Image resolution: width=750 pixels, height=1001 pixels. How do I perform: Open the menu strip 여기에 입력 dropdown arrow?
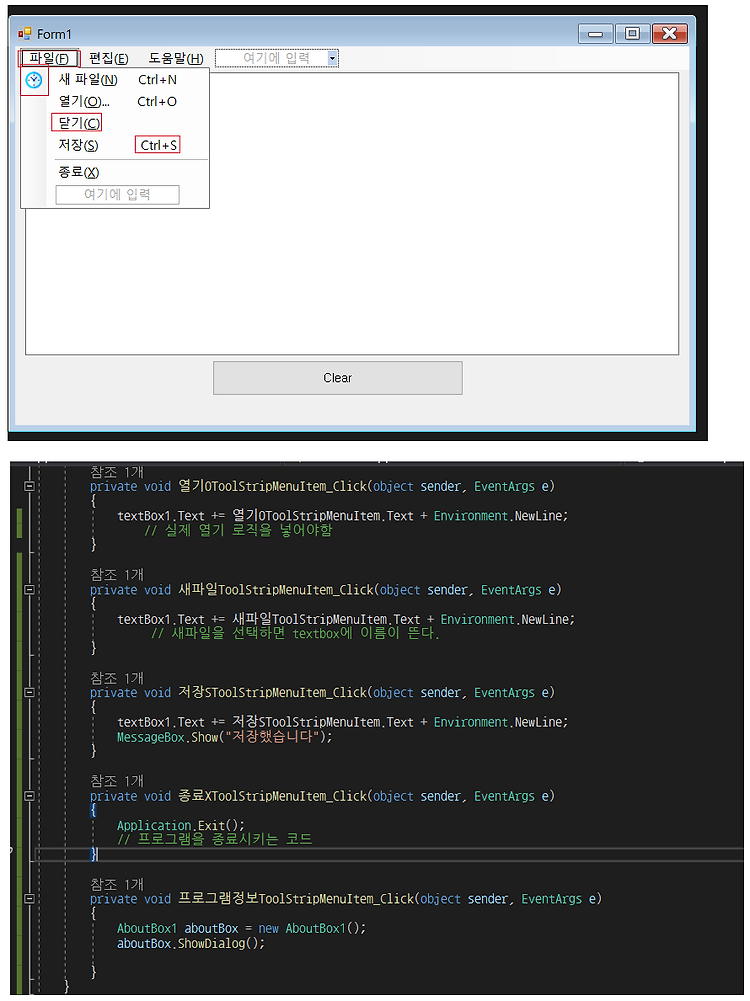tap(332, 59)
